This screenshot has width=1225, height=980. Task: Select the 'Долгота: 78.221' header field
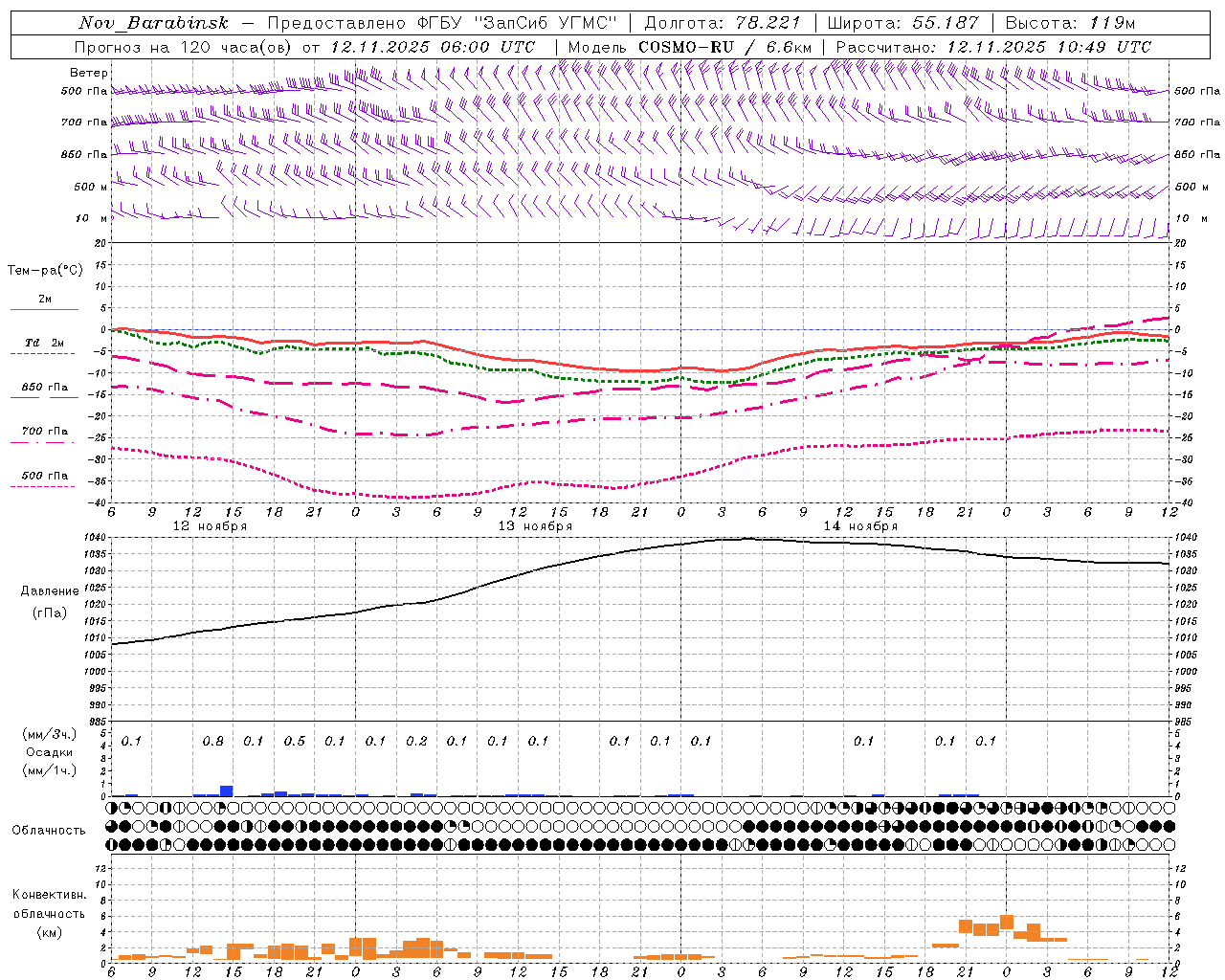(723, 23)
